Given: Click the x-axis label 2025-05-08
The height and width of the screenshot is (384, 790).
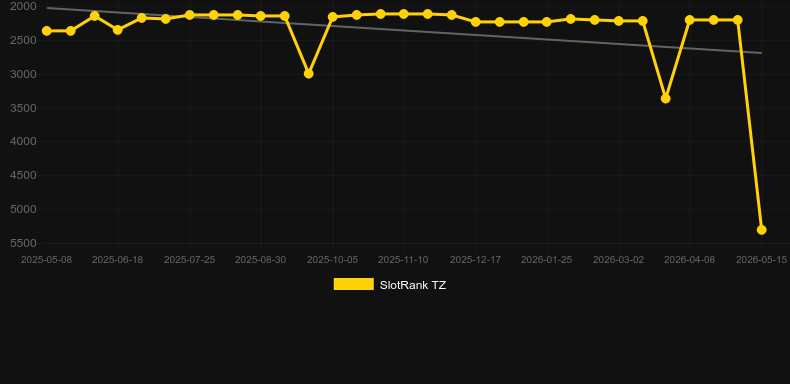Looking at the screenshot, I should (x=46, y=260).
